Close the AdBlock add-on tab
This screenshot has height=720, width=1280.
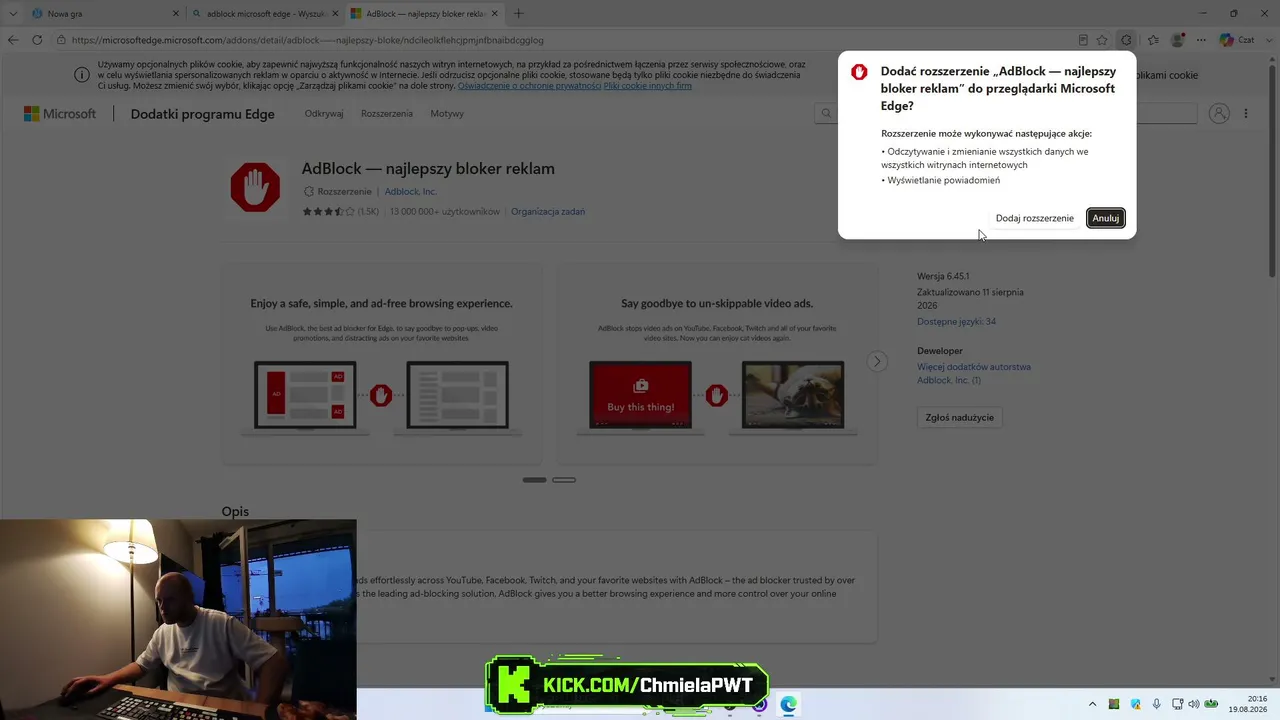tap(494, 14)
